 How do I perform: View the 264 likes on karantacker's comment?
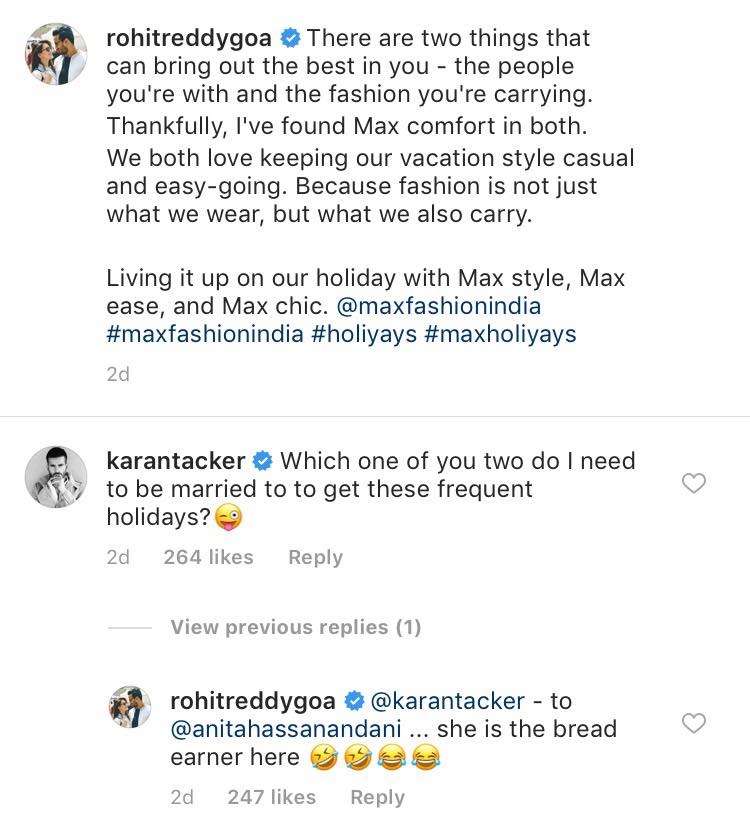pos(208,557)
